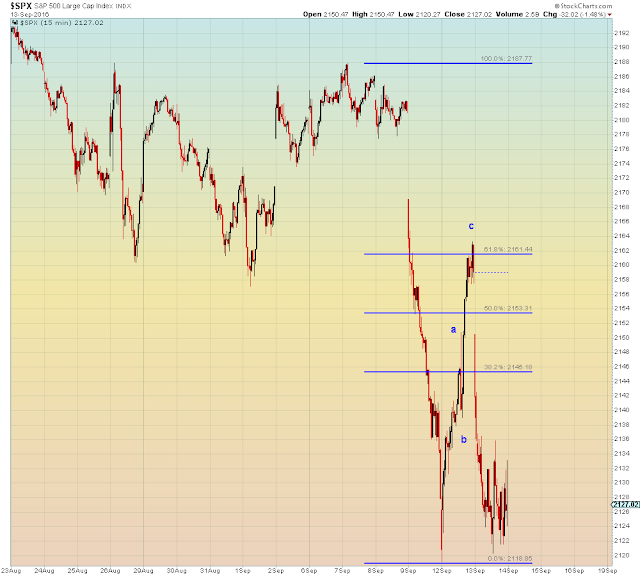
Task: Click the small chart icon before $SPX legend
Action: tap(15, 23)
